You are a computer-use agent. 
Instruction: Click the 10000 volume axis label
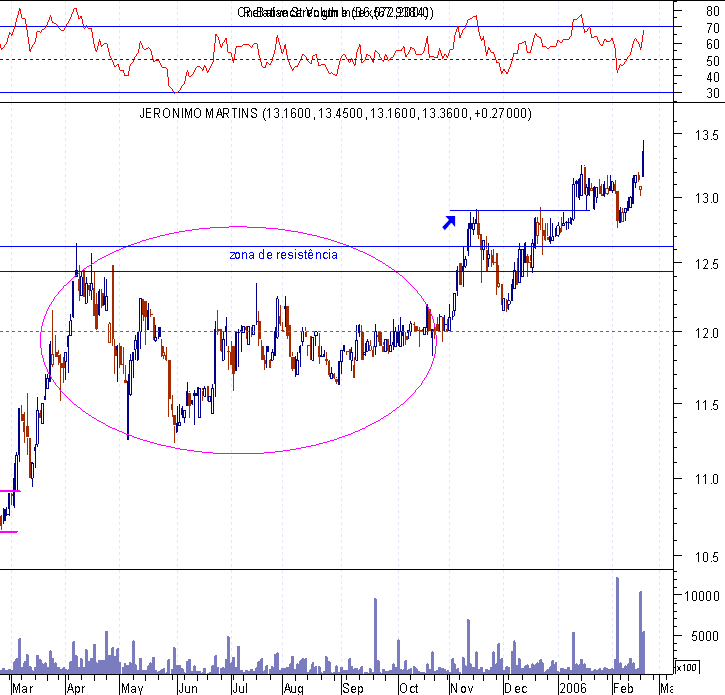(x=701, y=596)
